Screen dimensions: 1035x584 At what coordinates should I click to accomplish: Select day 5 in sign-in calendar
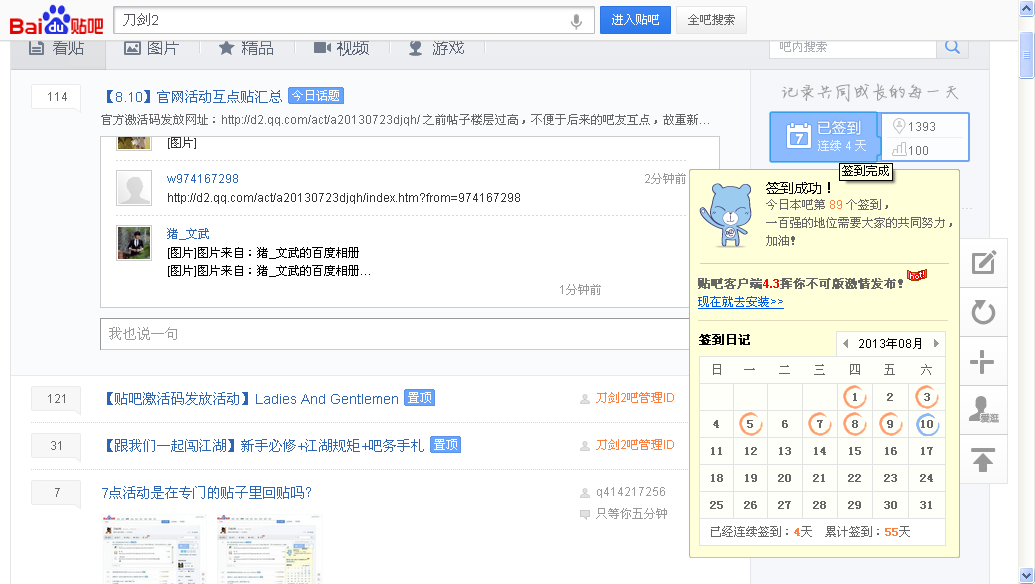point(750,424)
